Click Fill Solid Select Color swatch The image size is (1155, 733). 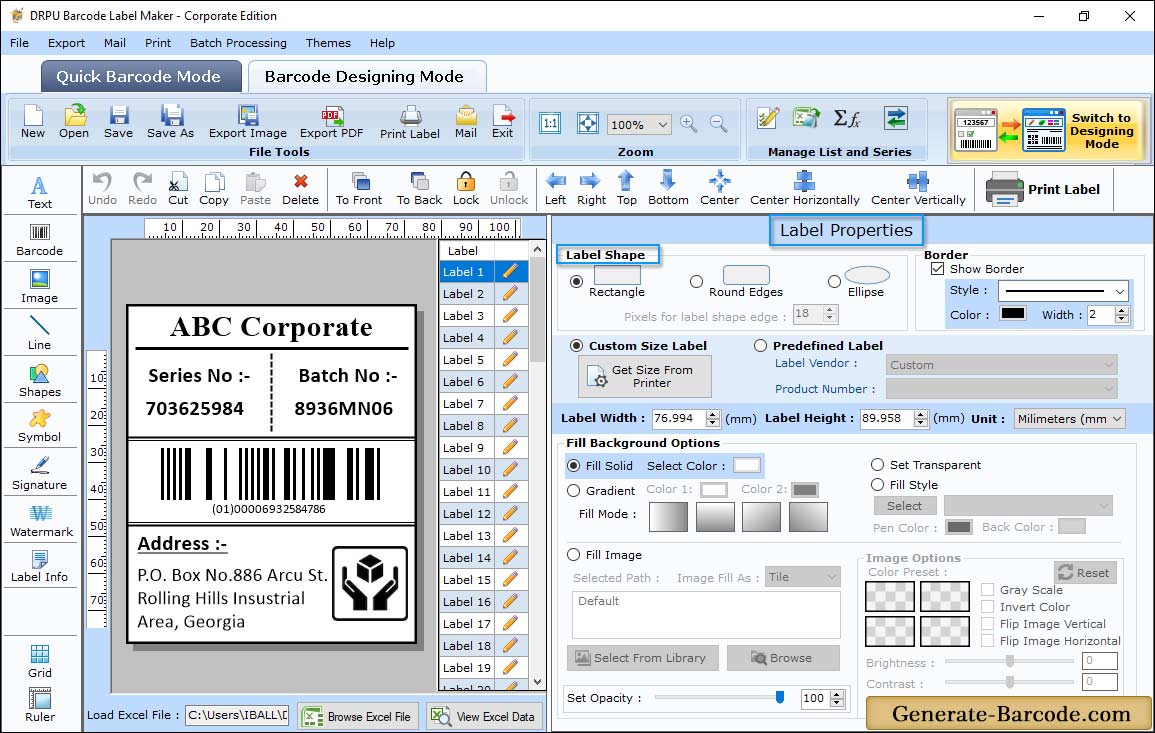(x=746, y=466)
